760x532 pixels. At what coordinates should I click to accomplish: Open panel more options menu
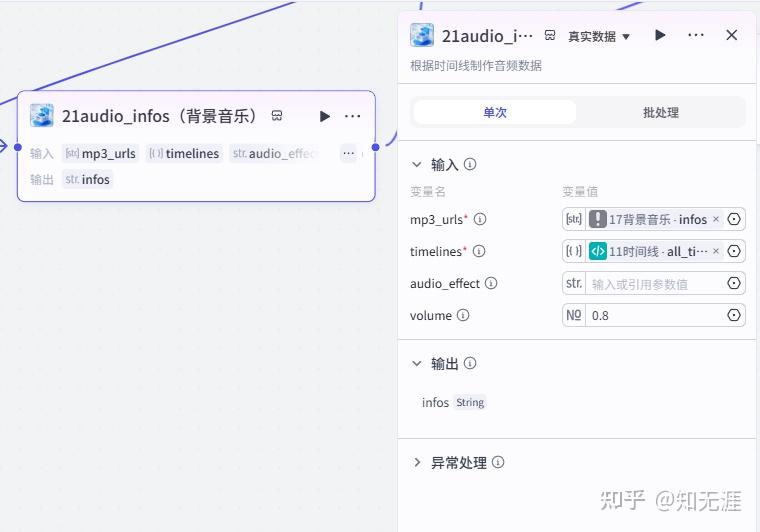[696, 35]
